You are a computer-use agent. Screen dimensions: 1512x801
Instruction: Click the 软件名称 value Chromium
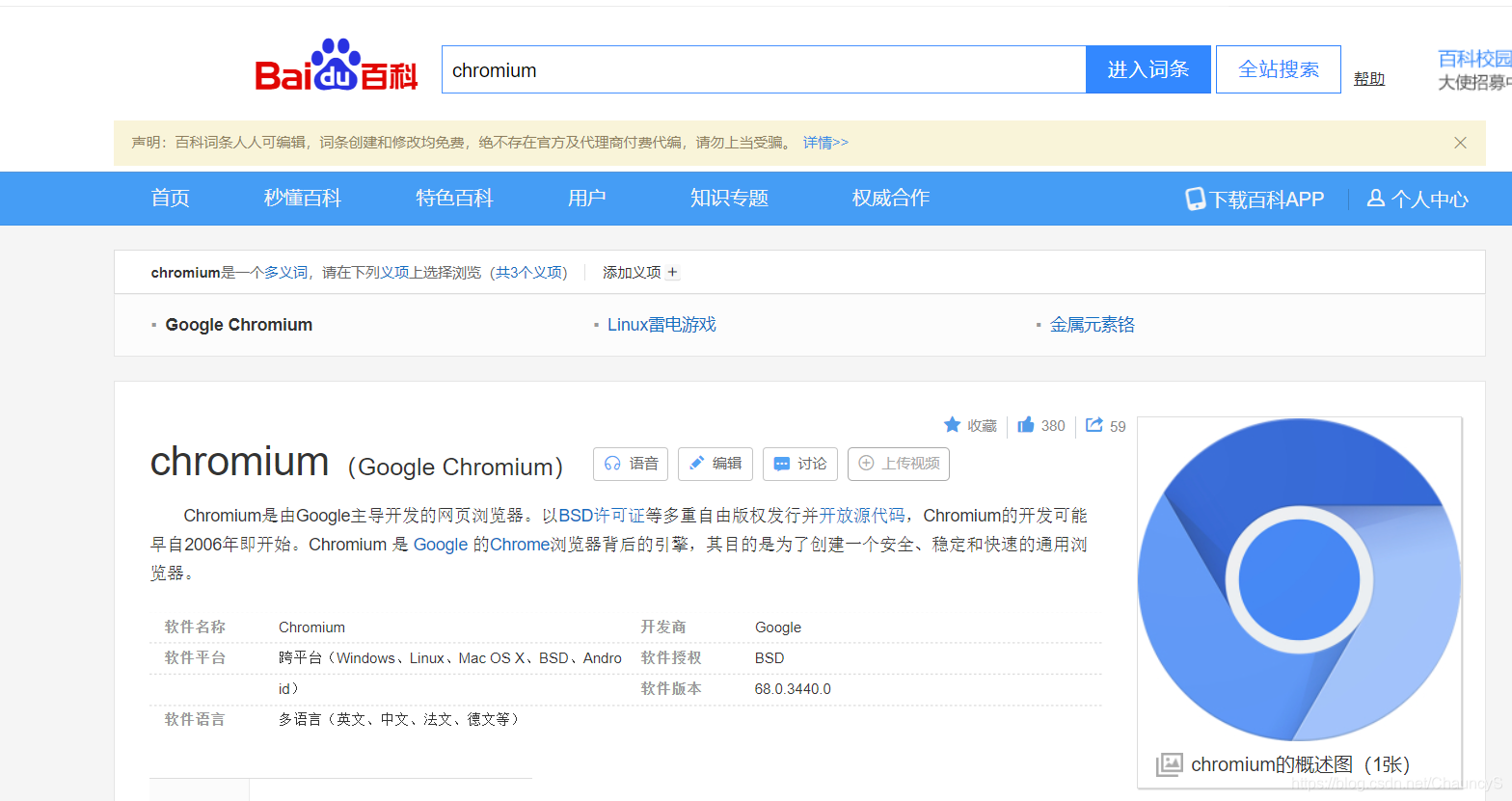pos(311,627)
